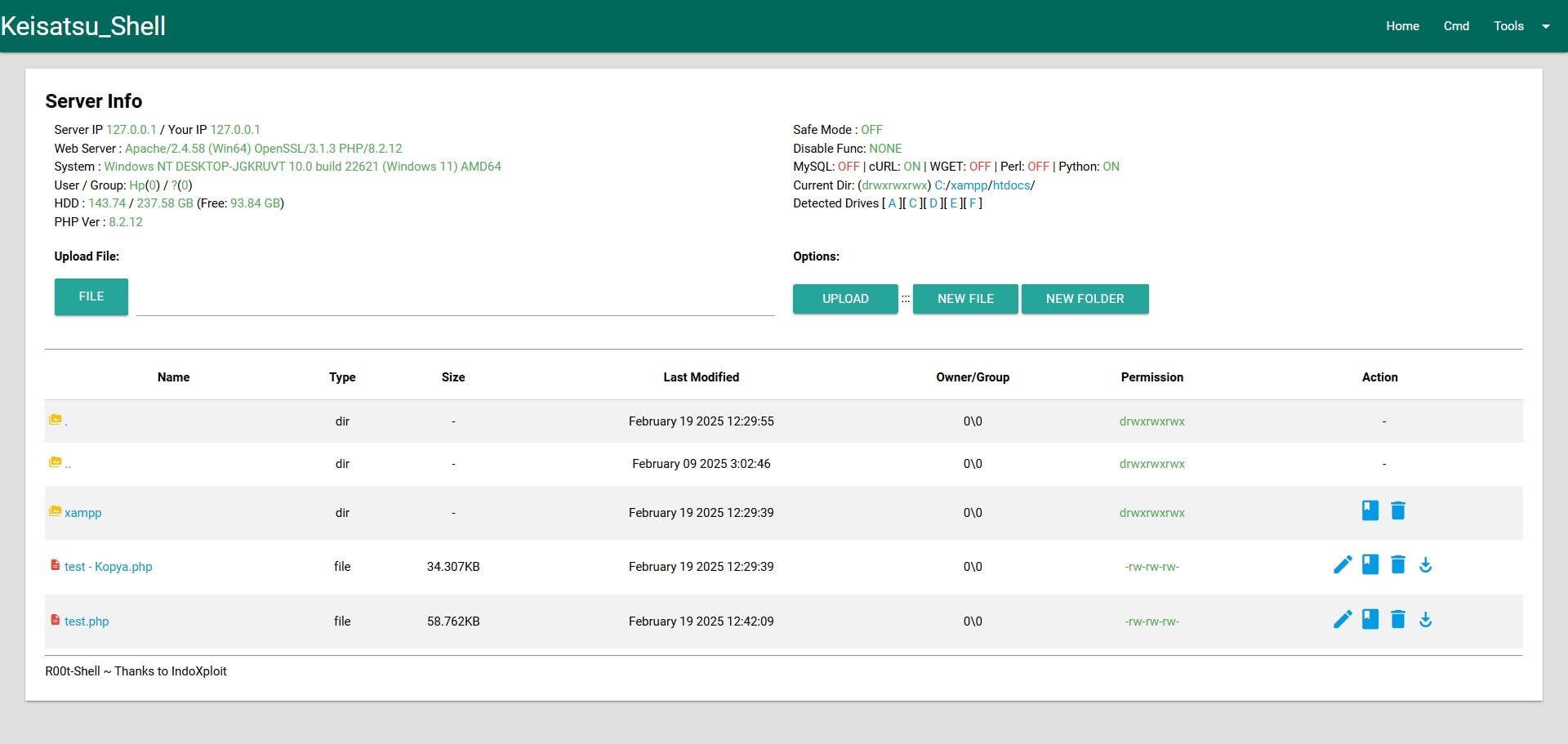
Task: Go to Home in the top navigation
Action: click(x=1402, y=26)
